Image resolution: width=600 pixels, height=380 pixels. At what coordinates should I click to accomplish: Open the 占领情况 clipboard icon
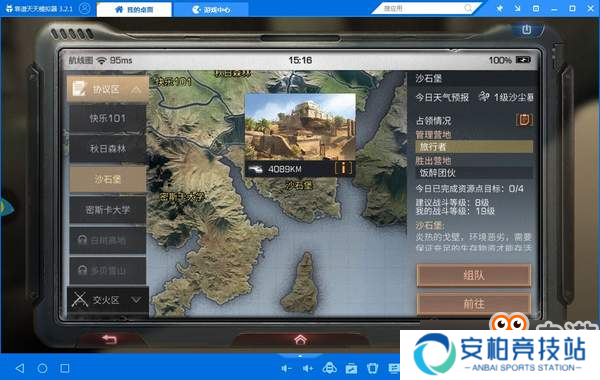[x=524, y=120]
